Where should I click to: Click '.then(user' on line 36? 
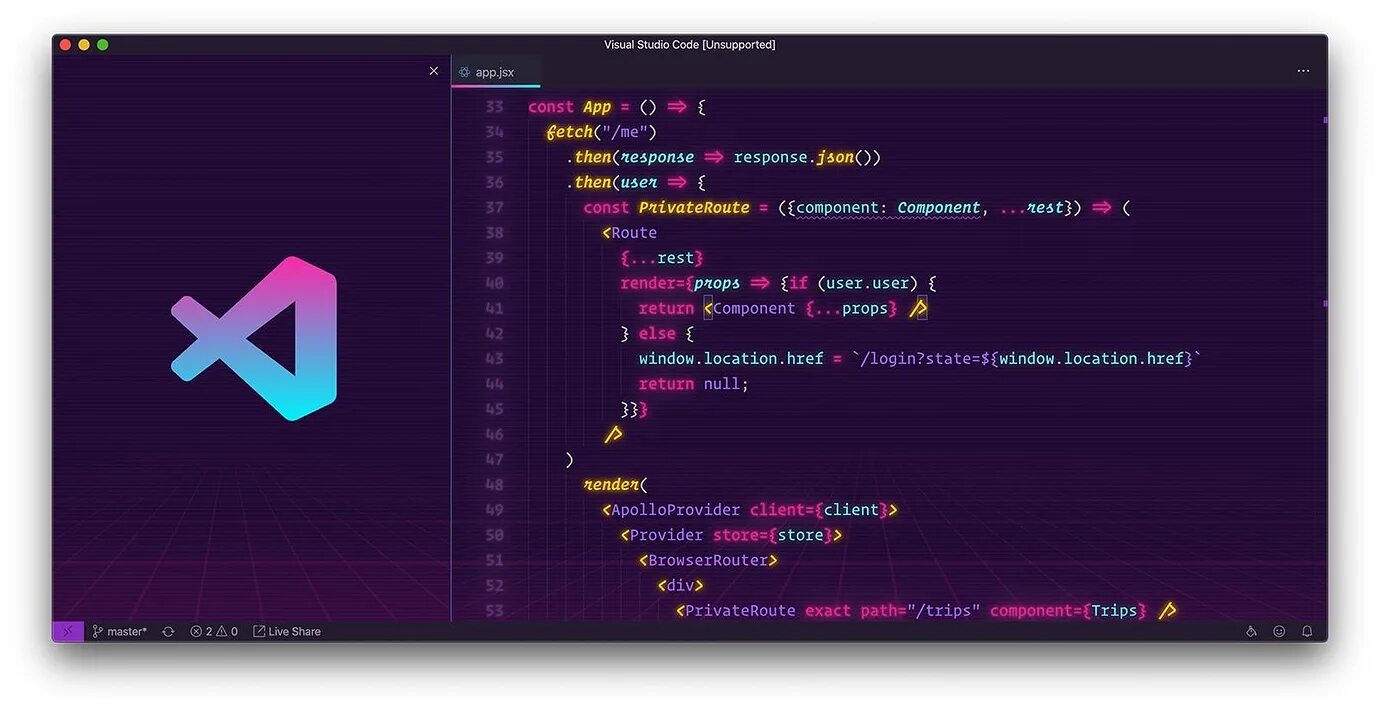611,182
